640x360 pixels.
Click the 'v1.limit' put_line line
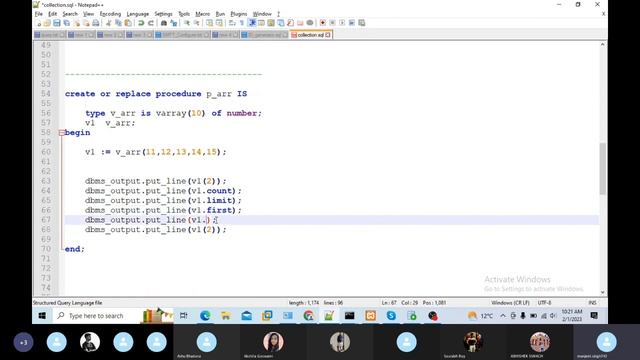163,200
